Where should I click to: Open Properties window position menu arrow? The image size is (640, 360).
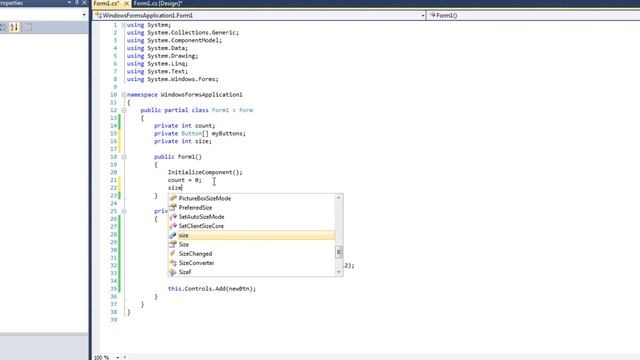point(69,3)
